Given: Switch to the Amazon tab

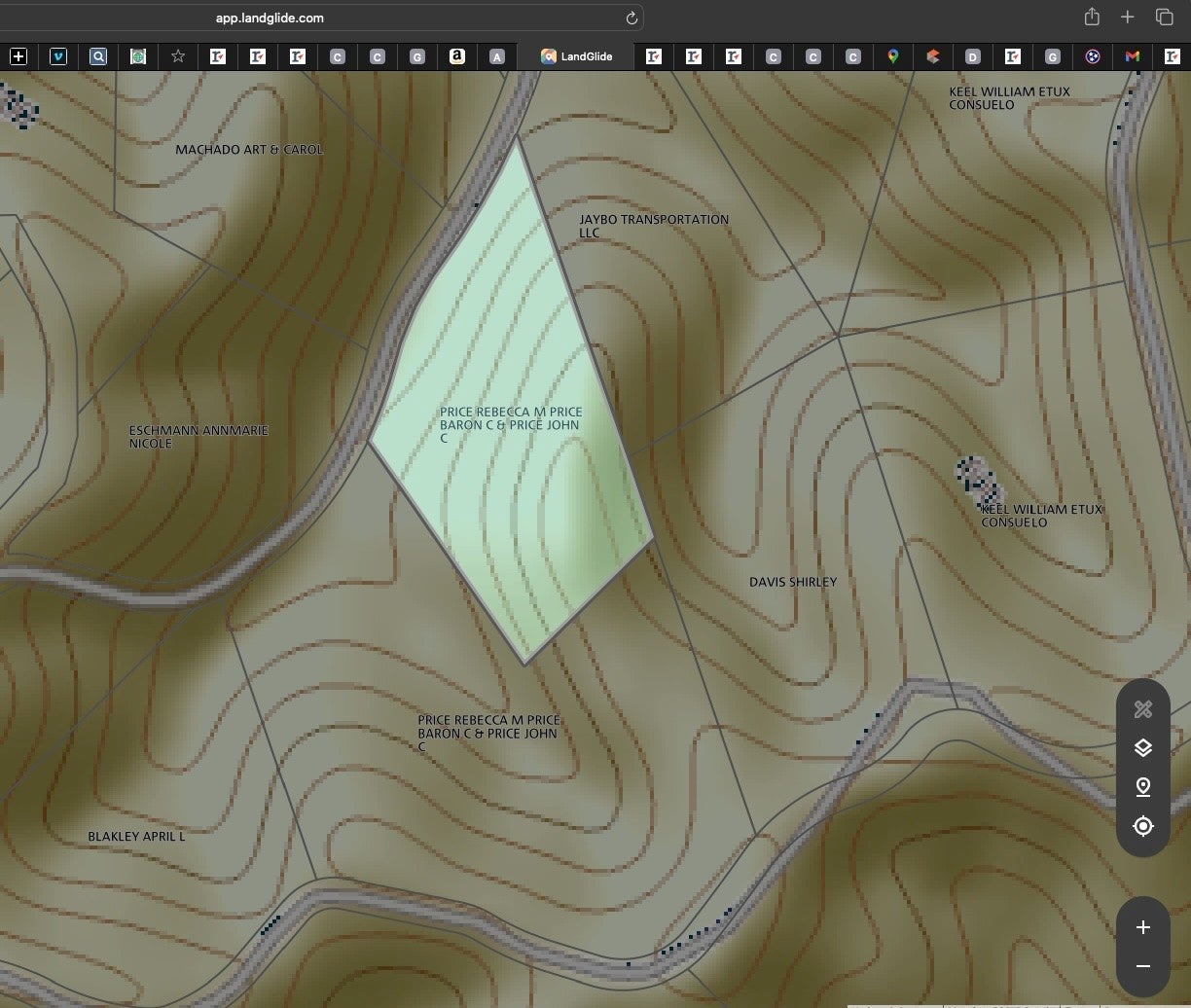Looking at the screenshot, I should [x=456, y=56].
